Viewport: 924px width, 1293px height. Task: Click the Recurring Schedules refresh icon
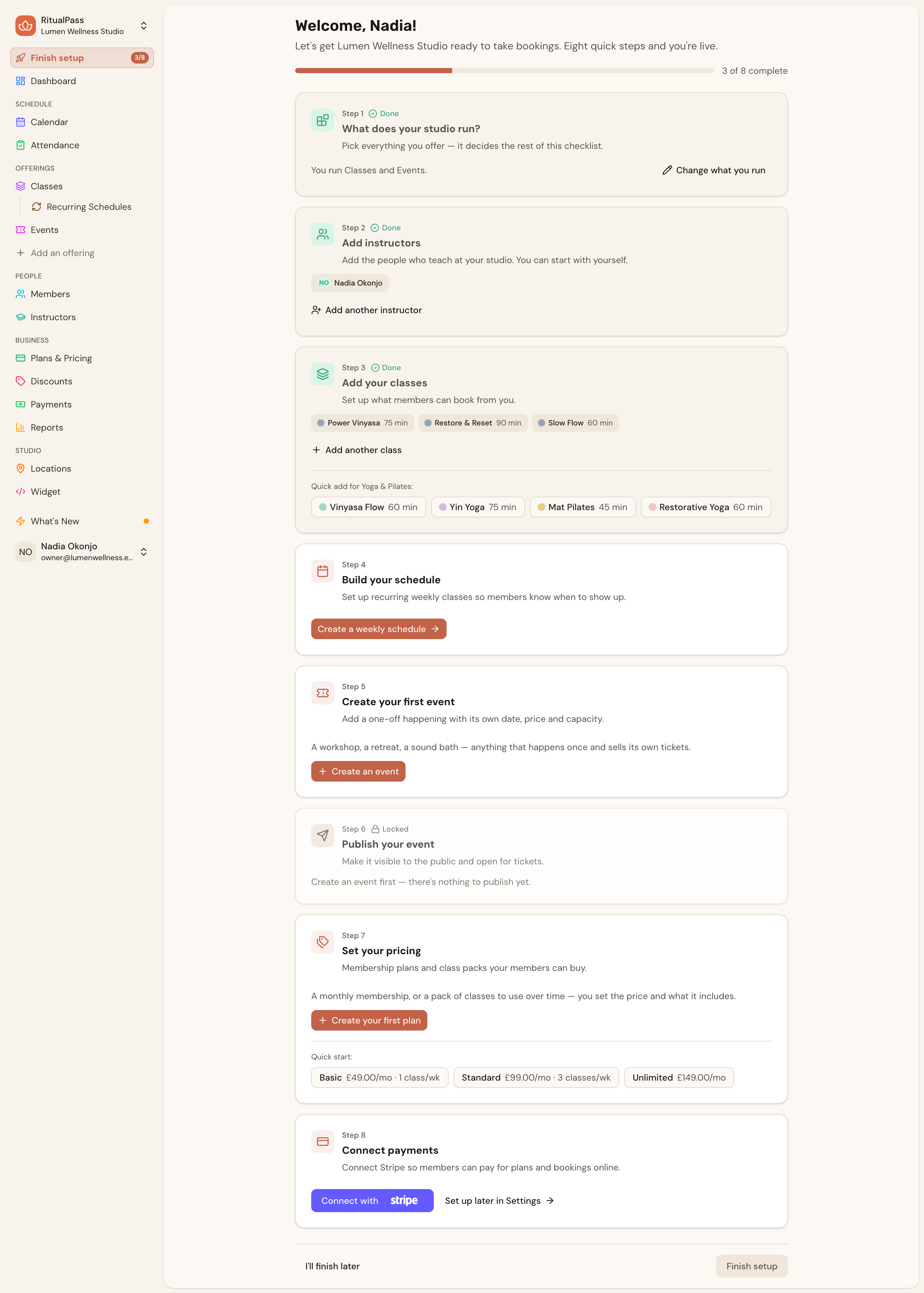36,207
